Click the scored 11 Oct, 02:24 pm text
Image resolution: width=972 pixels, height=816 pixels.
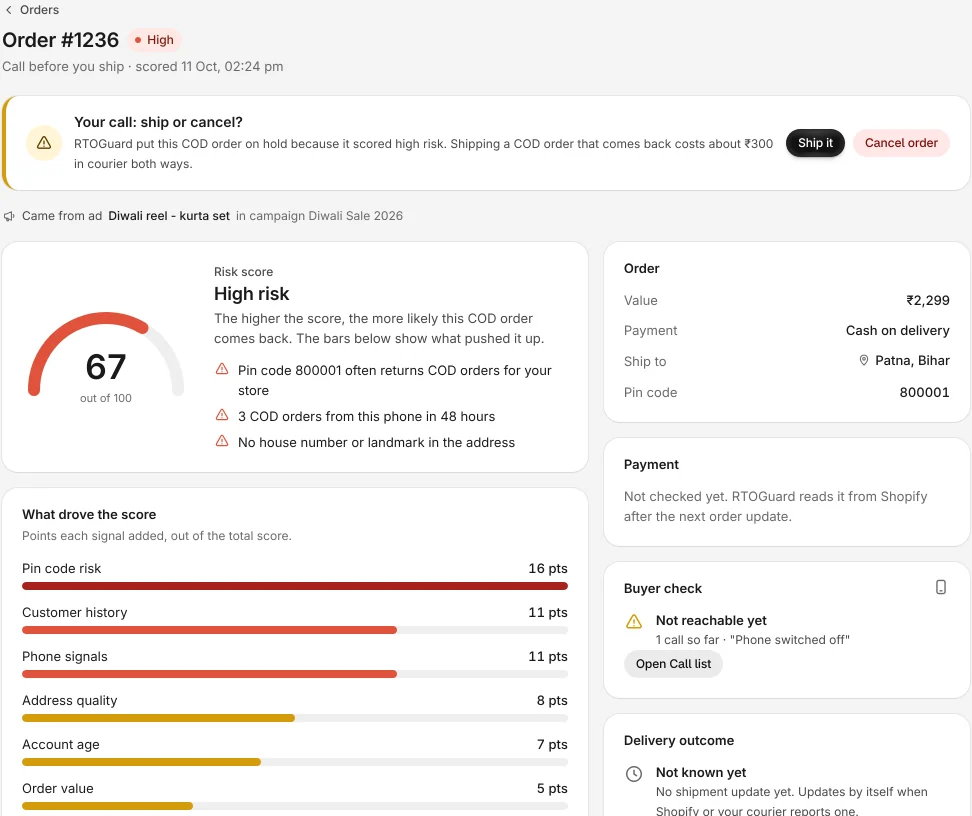[209, 66]
